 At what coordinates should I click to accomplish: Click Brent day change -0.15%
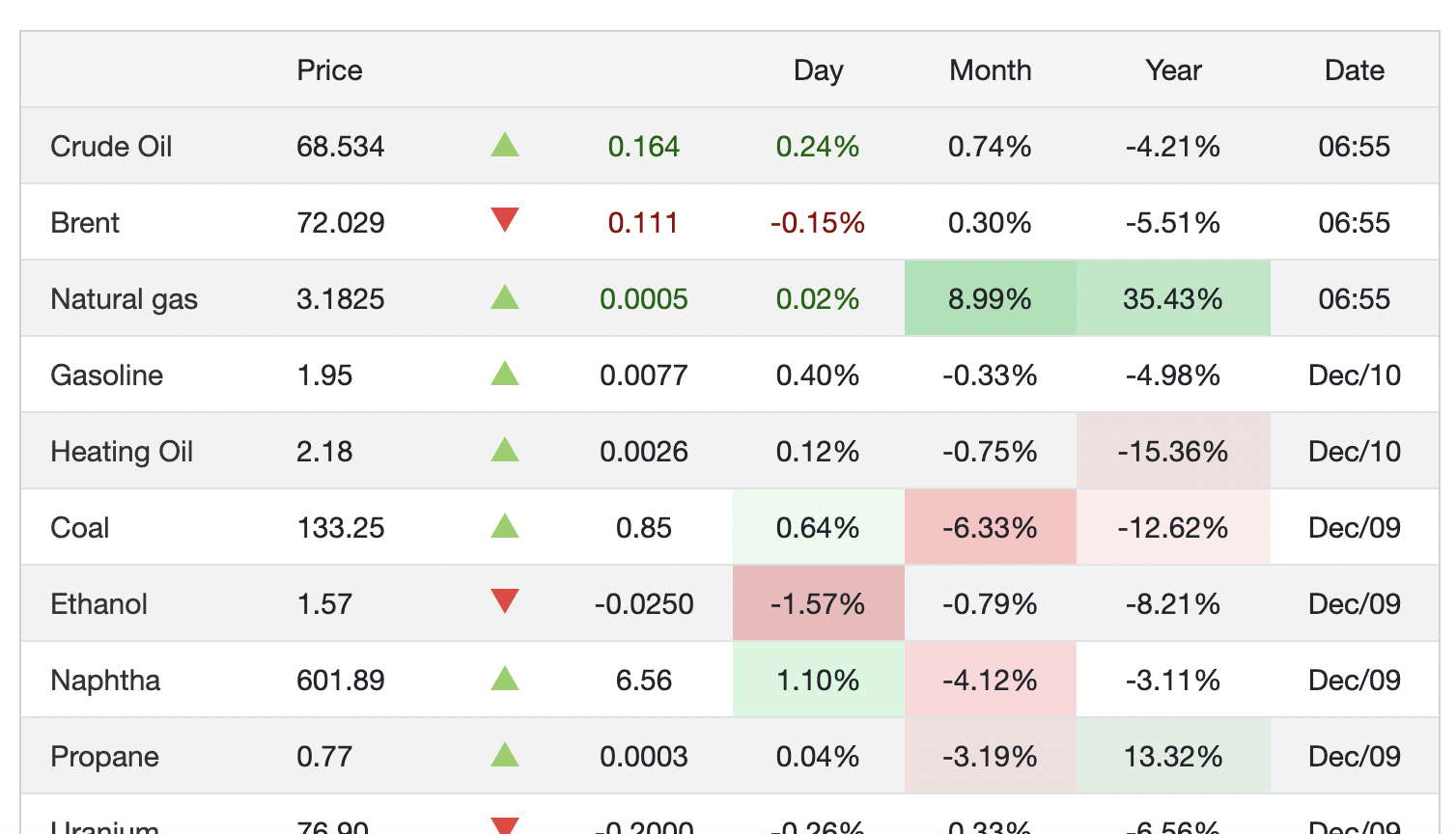(818, 223)
